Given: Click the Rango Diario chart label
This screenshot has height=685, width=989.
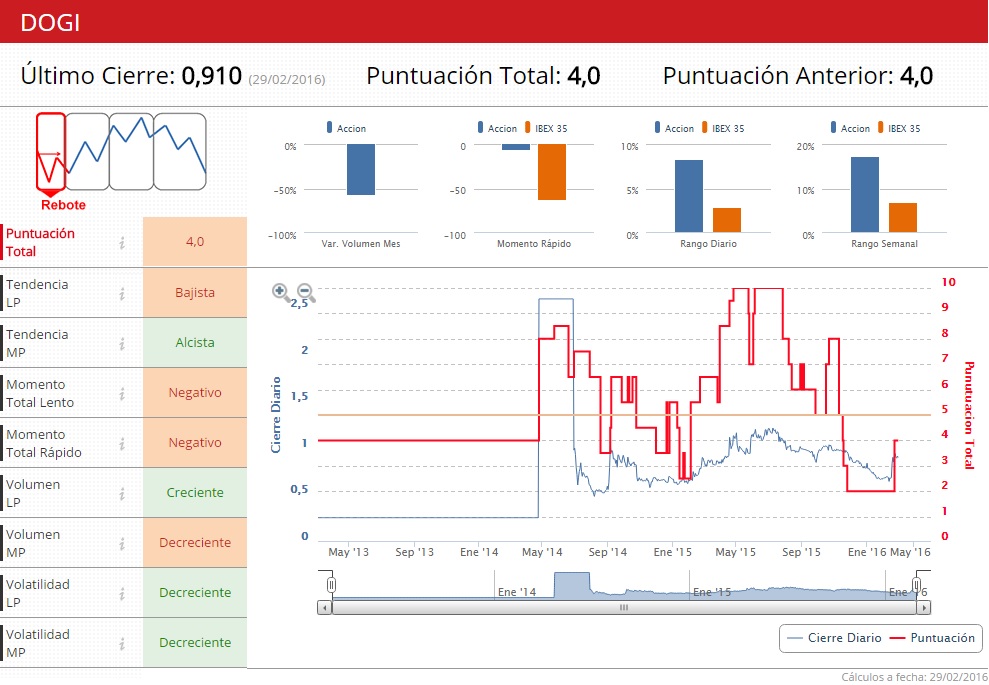Looking at the screenshot, I should [x=708, y=243].
